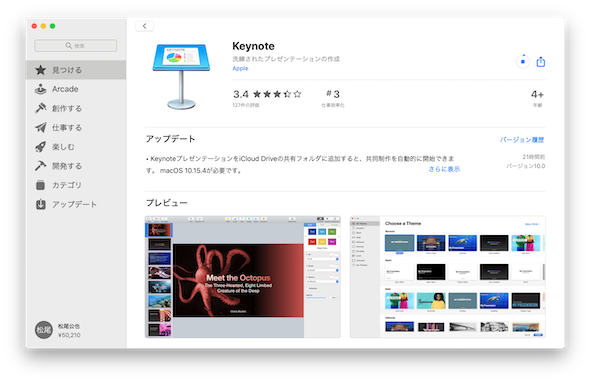Go to 仕事する paper plane section
The width and height of the screenshot is (590, 382).
click(x=76, y=128)
